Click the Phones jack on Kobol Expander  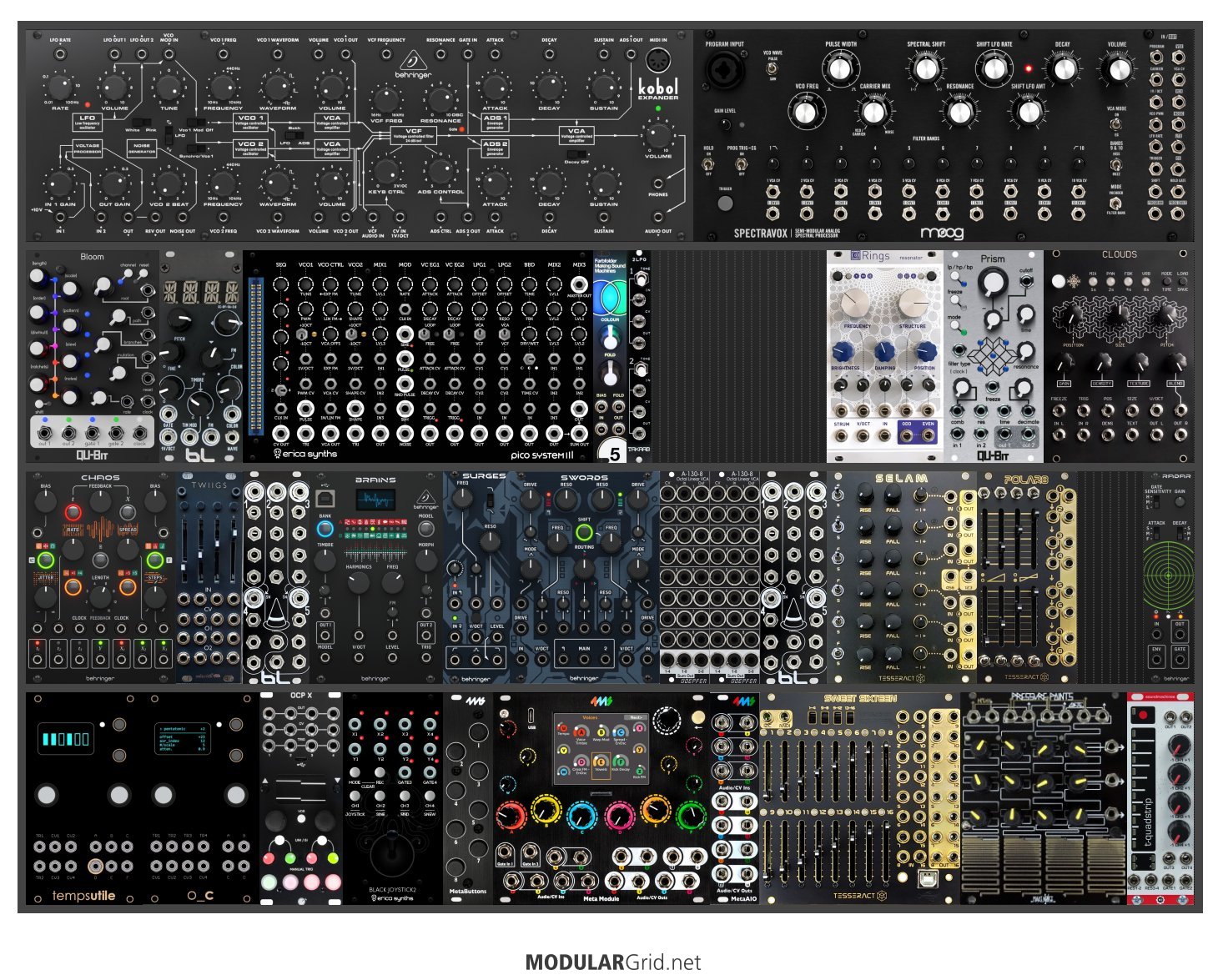[658, 183]
